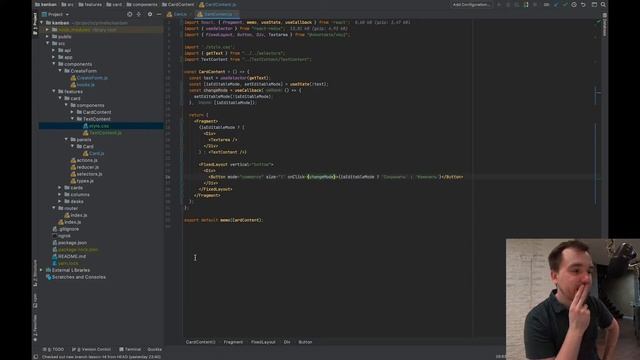
Task: Click components breadcrumb in navigation bar
Action: (142, 4)
